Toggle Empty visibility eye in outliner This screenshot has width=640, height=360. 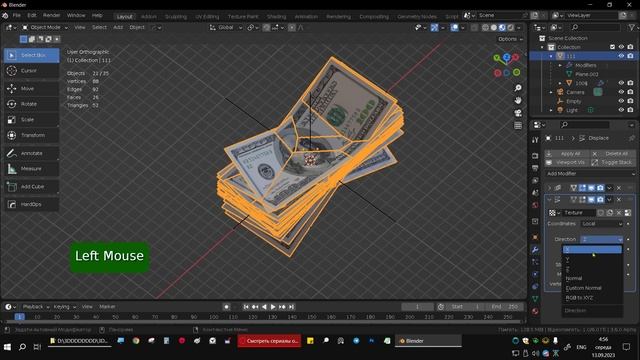[621, 101]
